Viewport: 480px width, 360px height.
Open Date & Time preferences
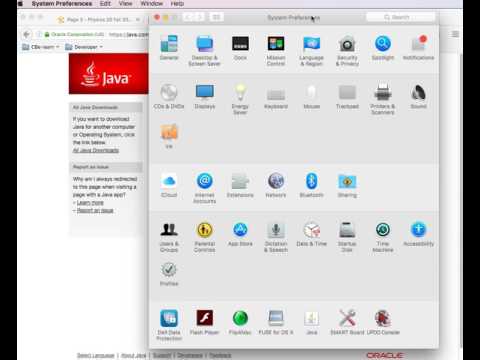311,234
